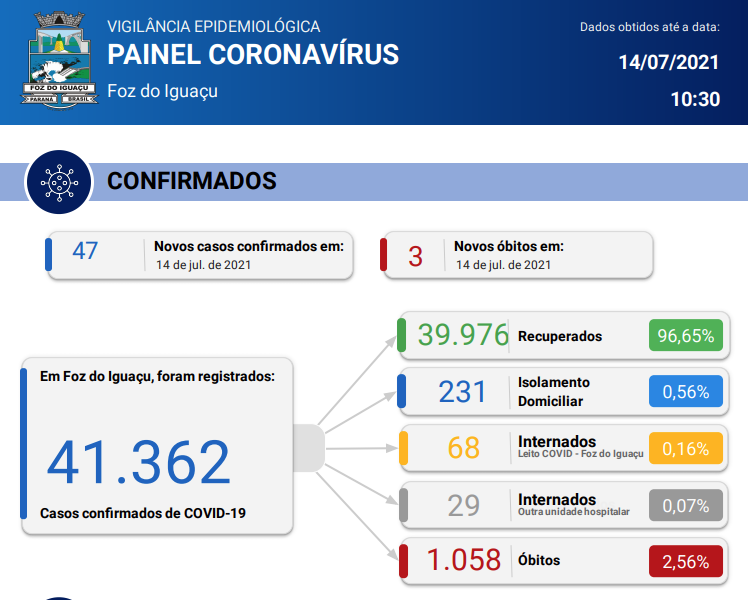The image size is (748, 600).
Task: Click the coronavirus icon beside CONFIRMADOS
Action: click(x=59, y=182)
